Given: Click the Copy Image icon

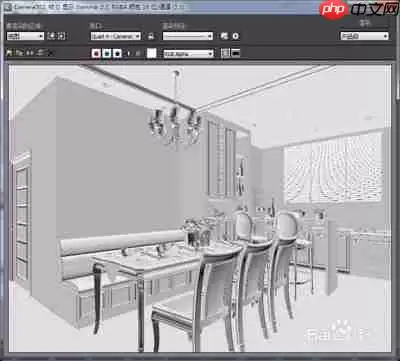Looking at the screenshot, I should pos(20,53).
